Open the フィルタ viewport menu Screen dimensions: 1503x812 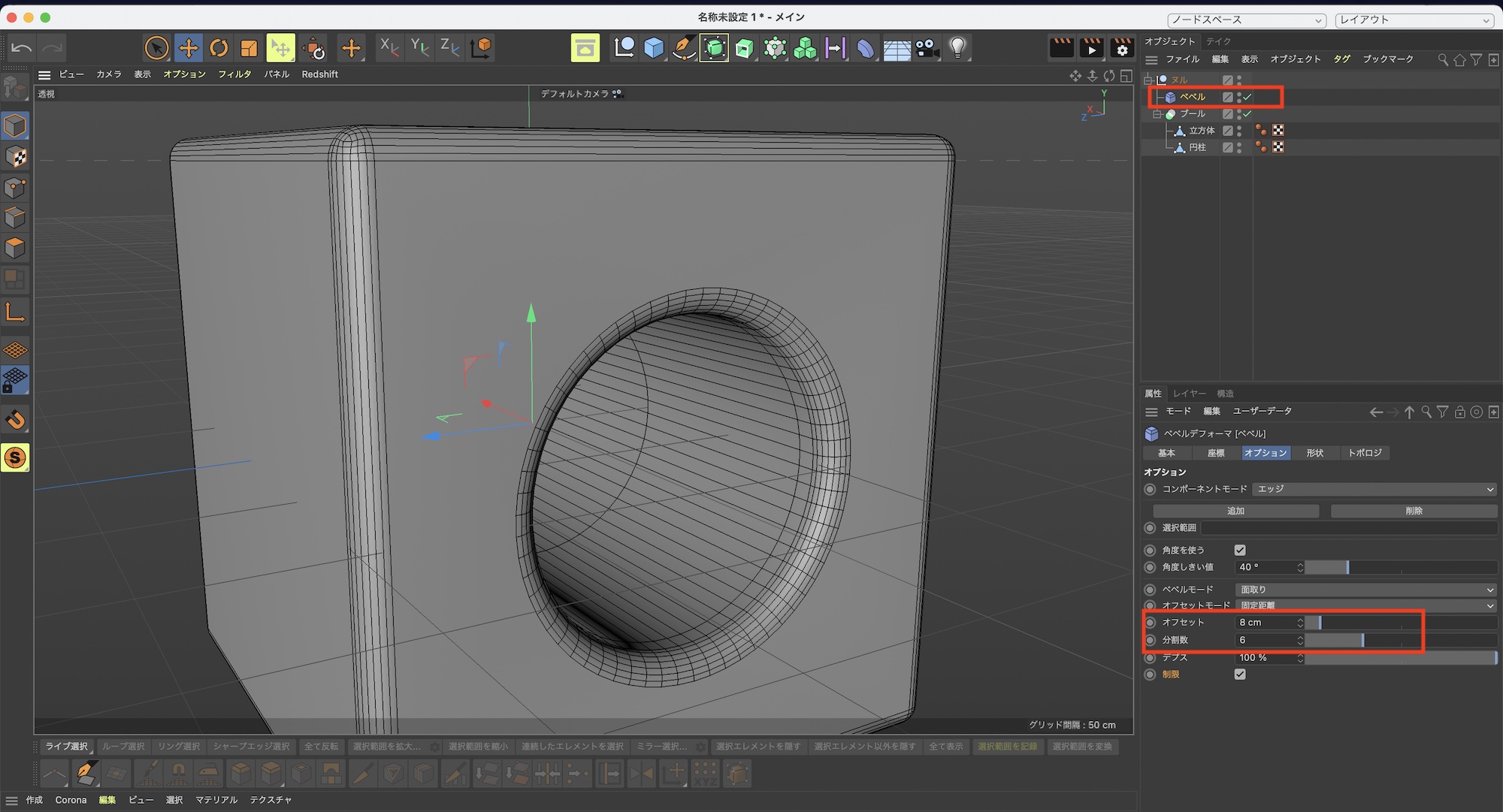tap(234, 74)
